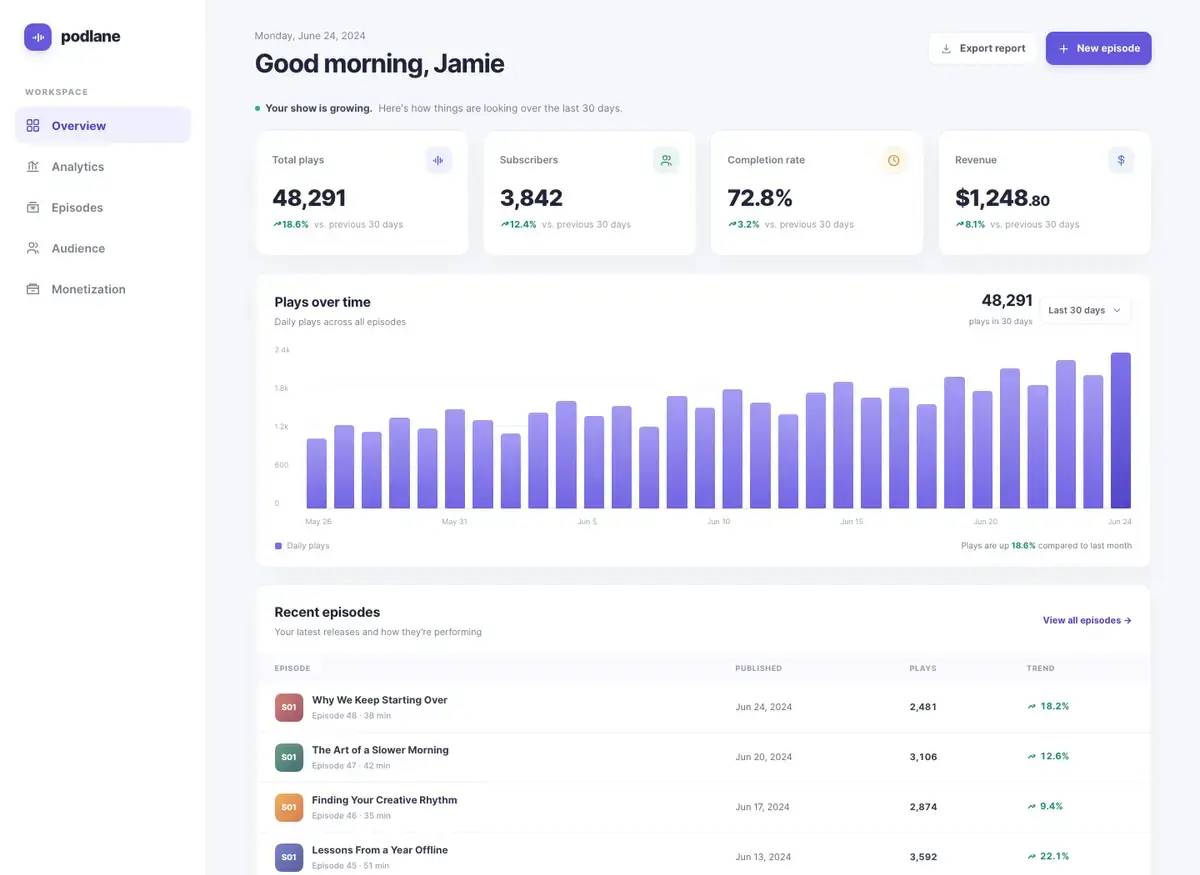Open the Overview page

point(103,126)
